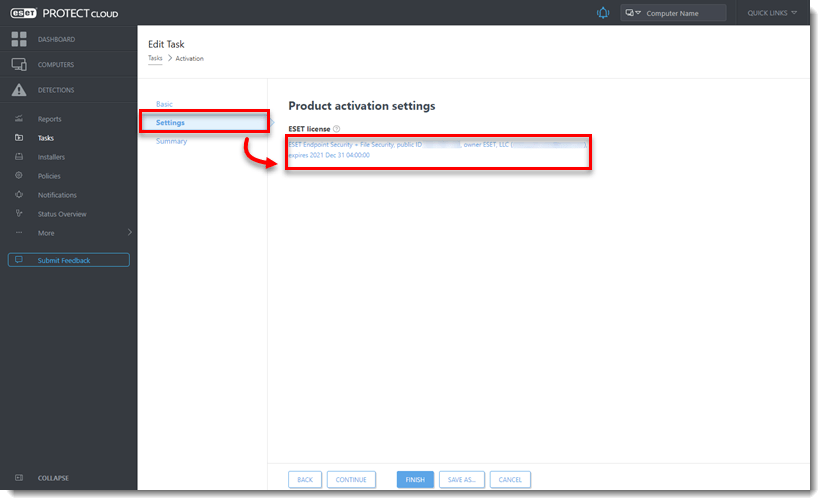Click the More ellipsis icon
819x499 pixels.
19,233
